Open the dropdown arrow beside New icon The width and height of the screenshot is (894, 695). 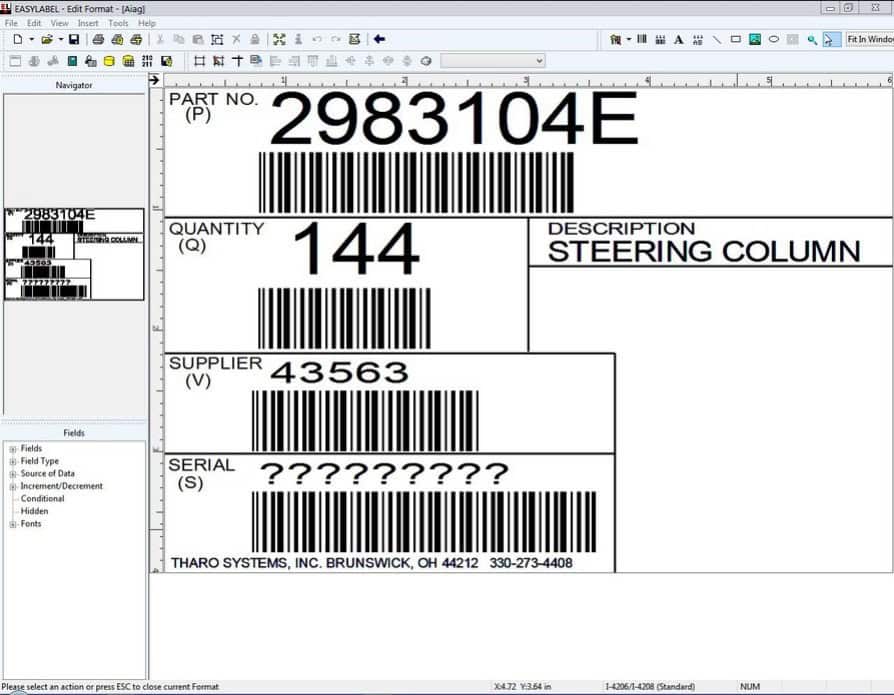(31, 39)
